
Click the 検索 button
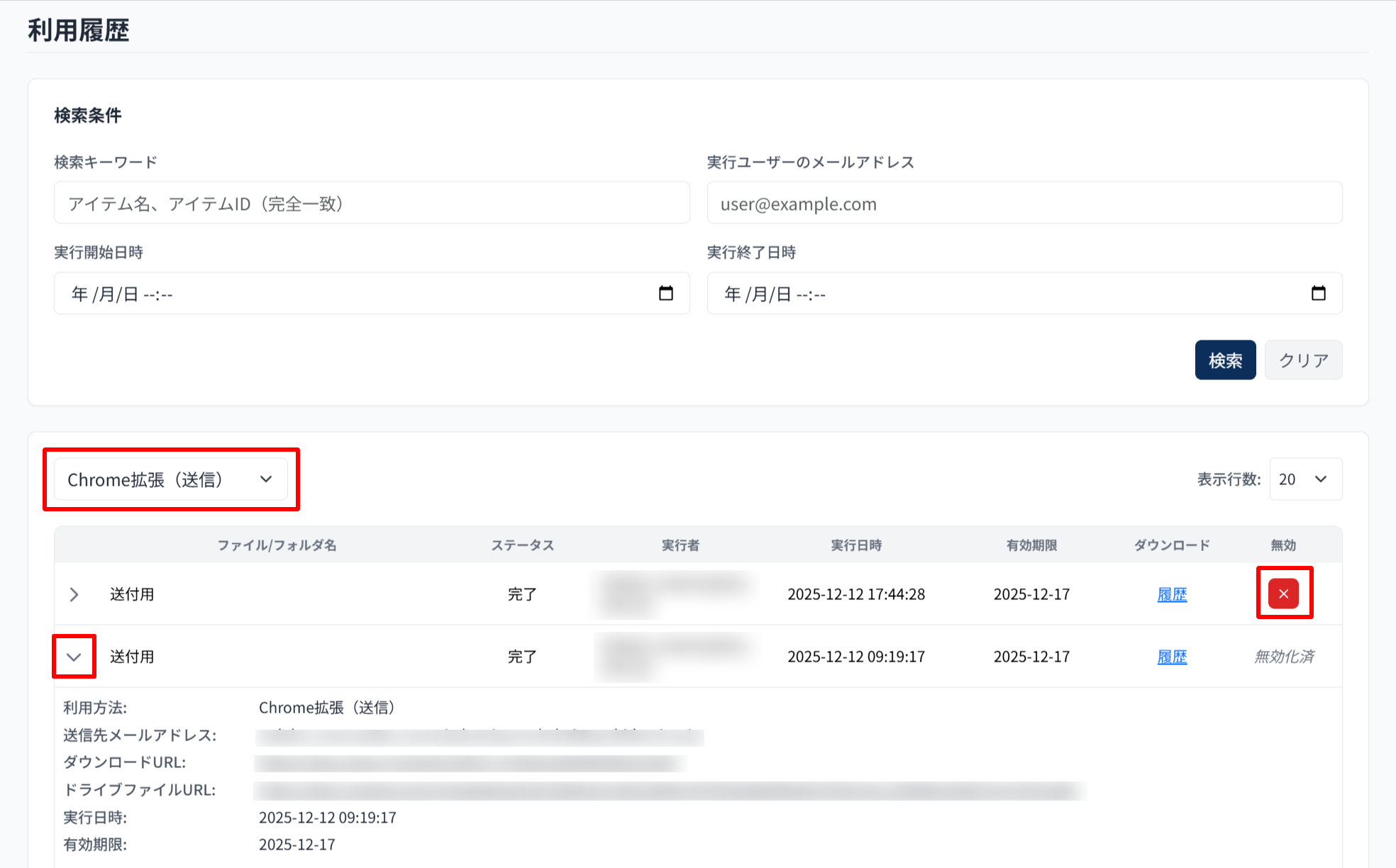pyautogui.click(x=1225, y=360)
